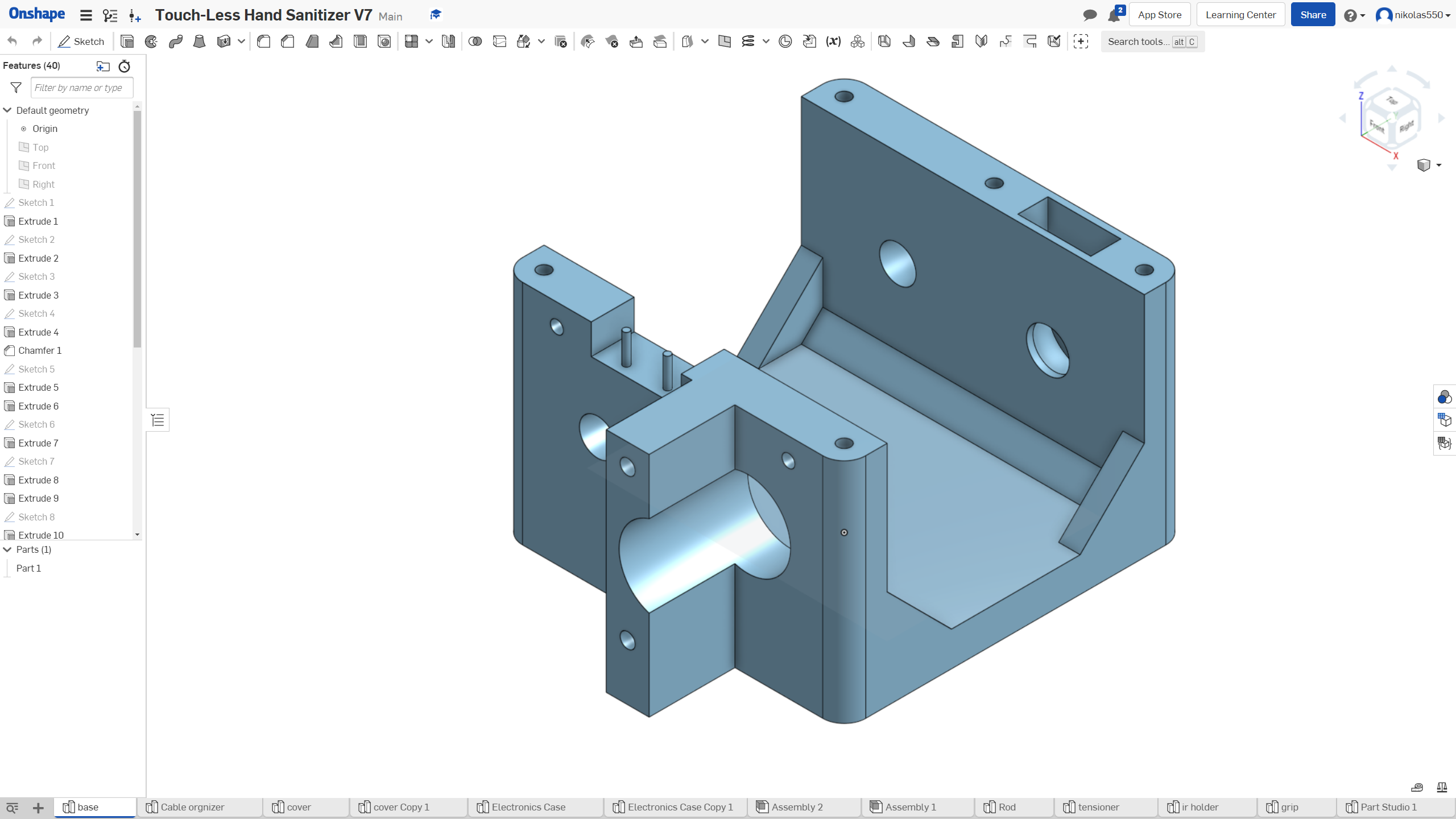The height and width of the screenshot is (819, 1456).
Task: Click the Share button
Action: point(1313,14)
